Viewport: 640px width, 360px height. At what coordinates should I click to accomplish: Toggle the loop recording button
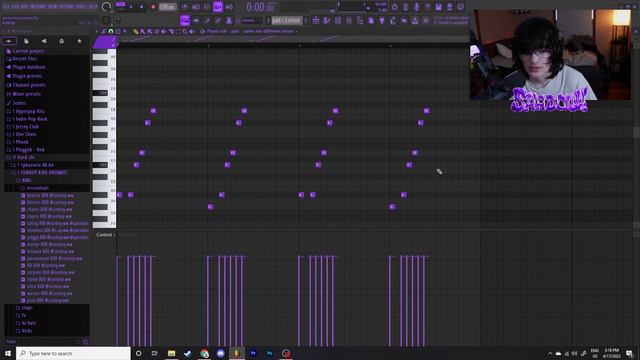click(229, 7)
